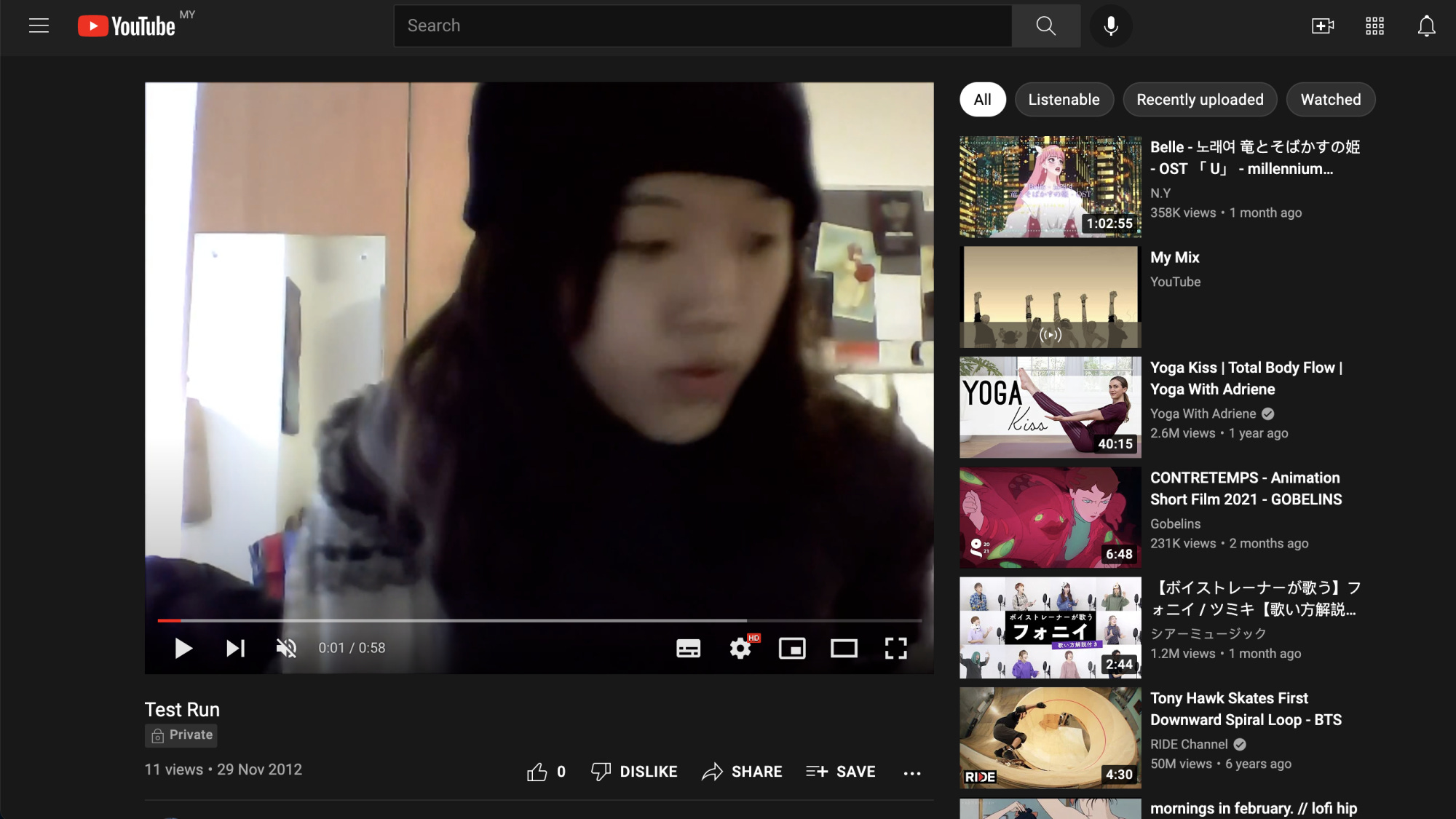Click the Private visibility badge

click(181, 735)
